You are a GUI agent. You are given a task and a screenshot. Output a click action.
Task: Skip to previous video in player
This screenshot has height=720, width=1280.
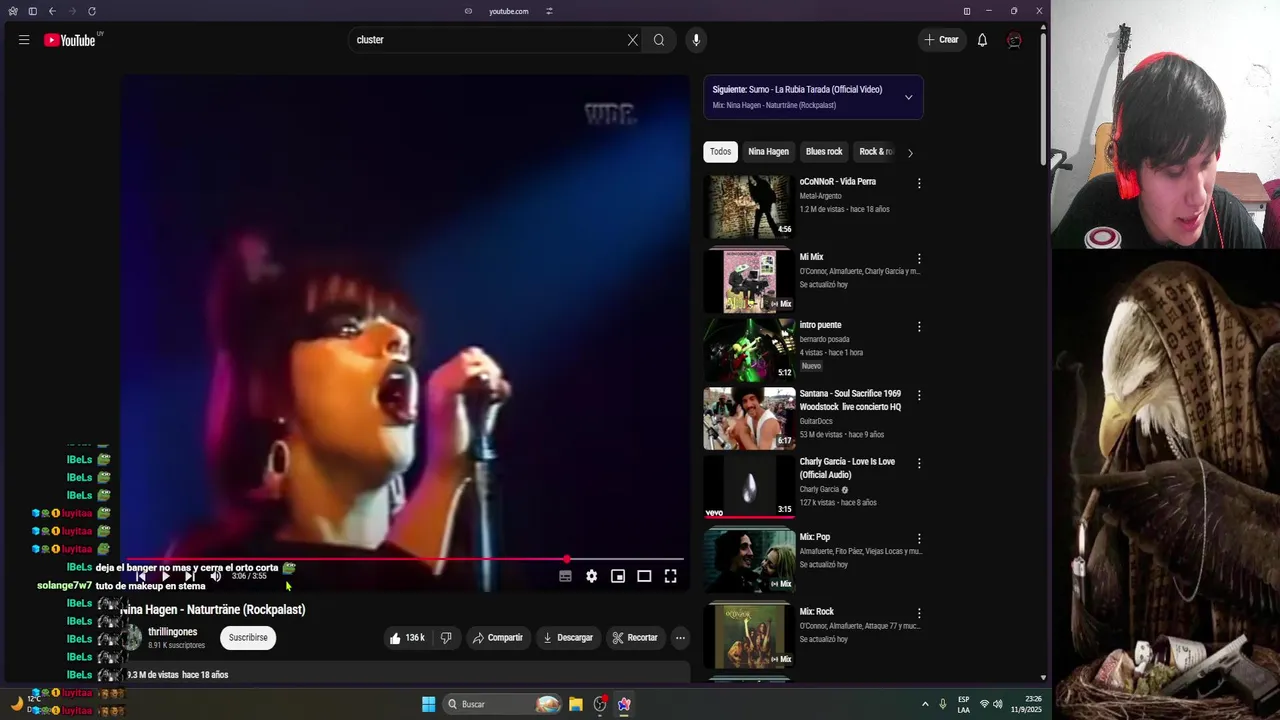point(141,576)
